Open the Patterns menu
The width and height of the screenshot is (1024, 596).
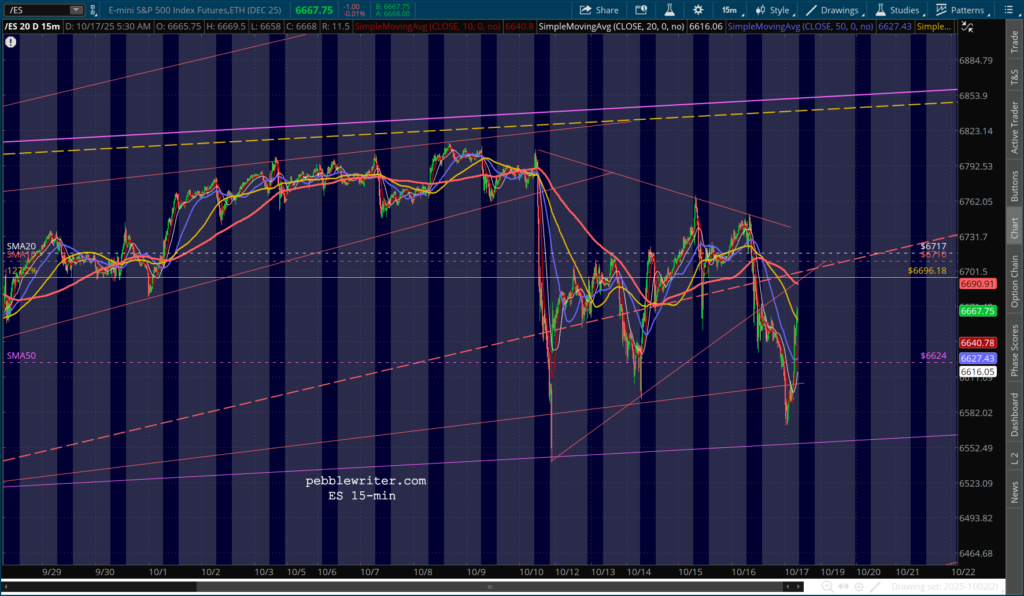[961, 10]
